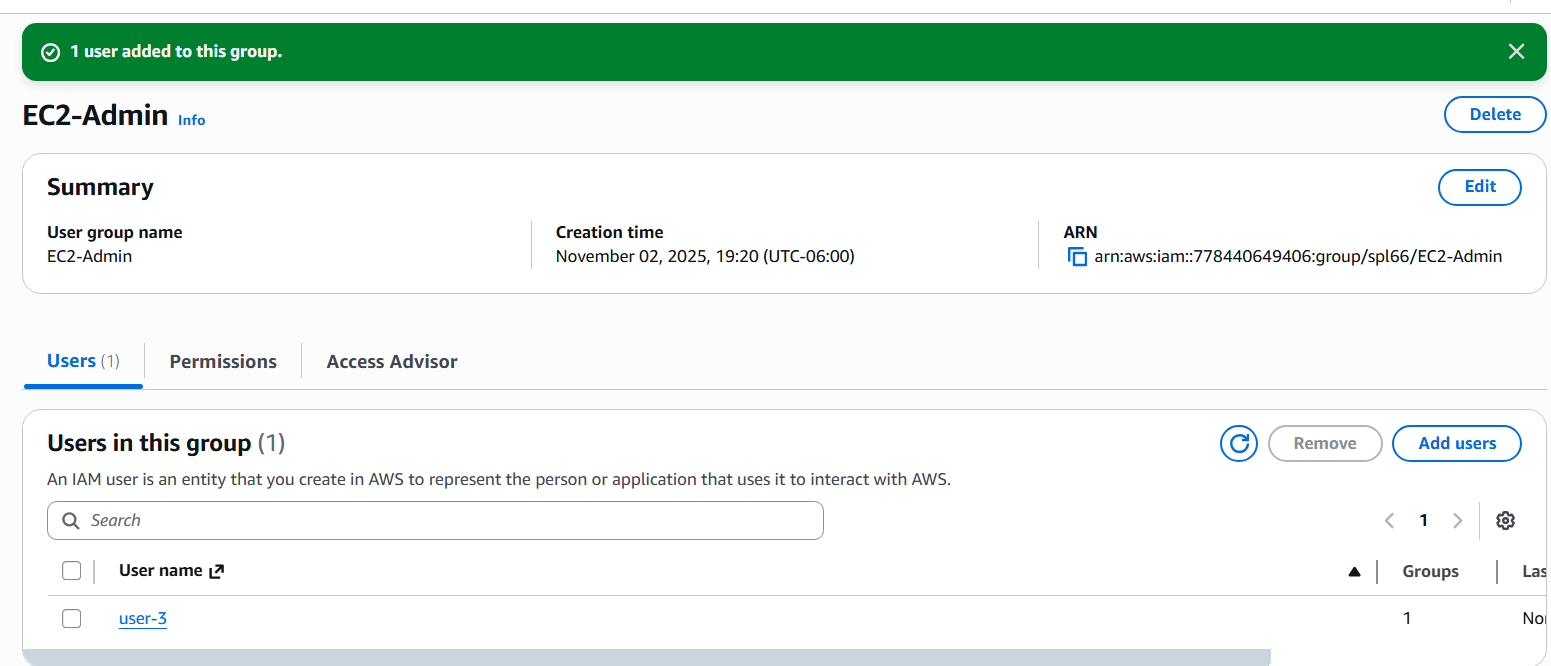Viewport: 1551px width, 666px height.
Task: Edit the group summary
Action: pos(1479,187)
